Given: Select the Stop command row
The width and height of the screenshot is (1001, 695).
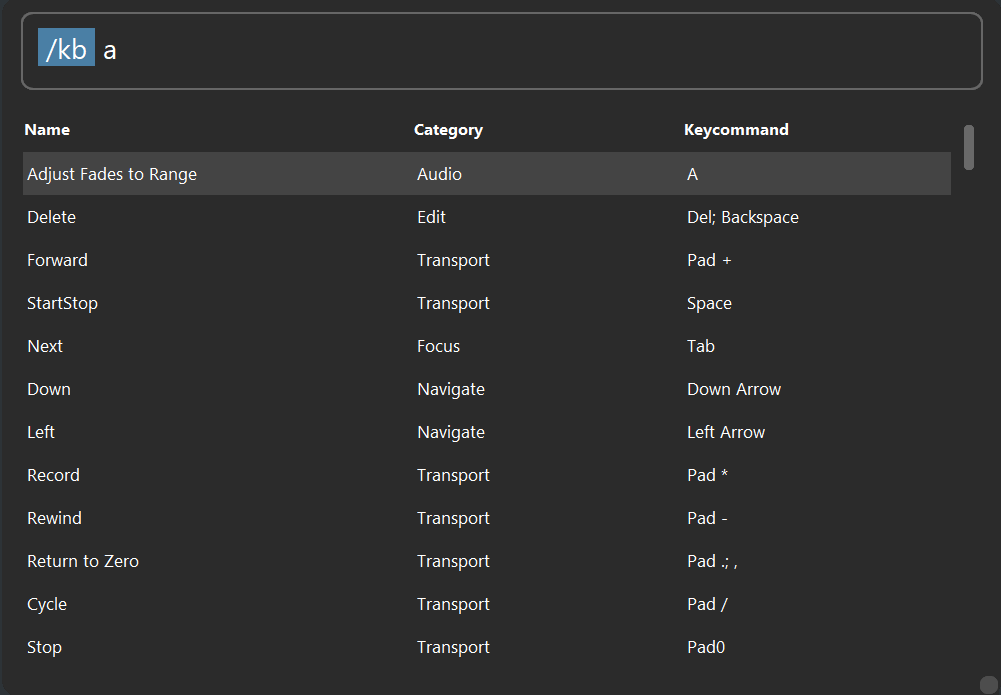Looking at the screenshot, I should click(486, 646).
